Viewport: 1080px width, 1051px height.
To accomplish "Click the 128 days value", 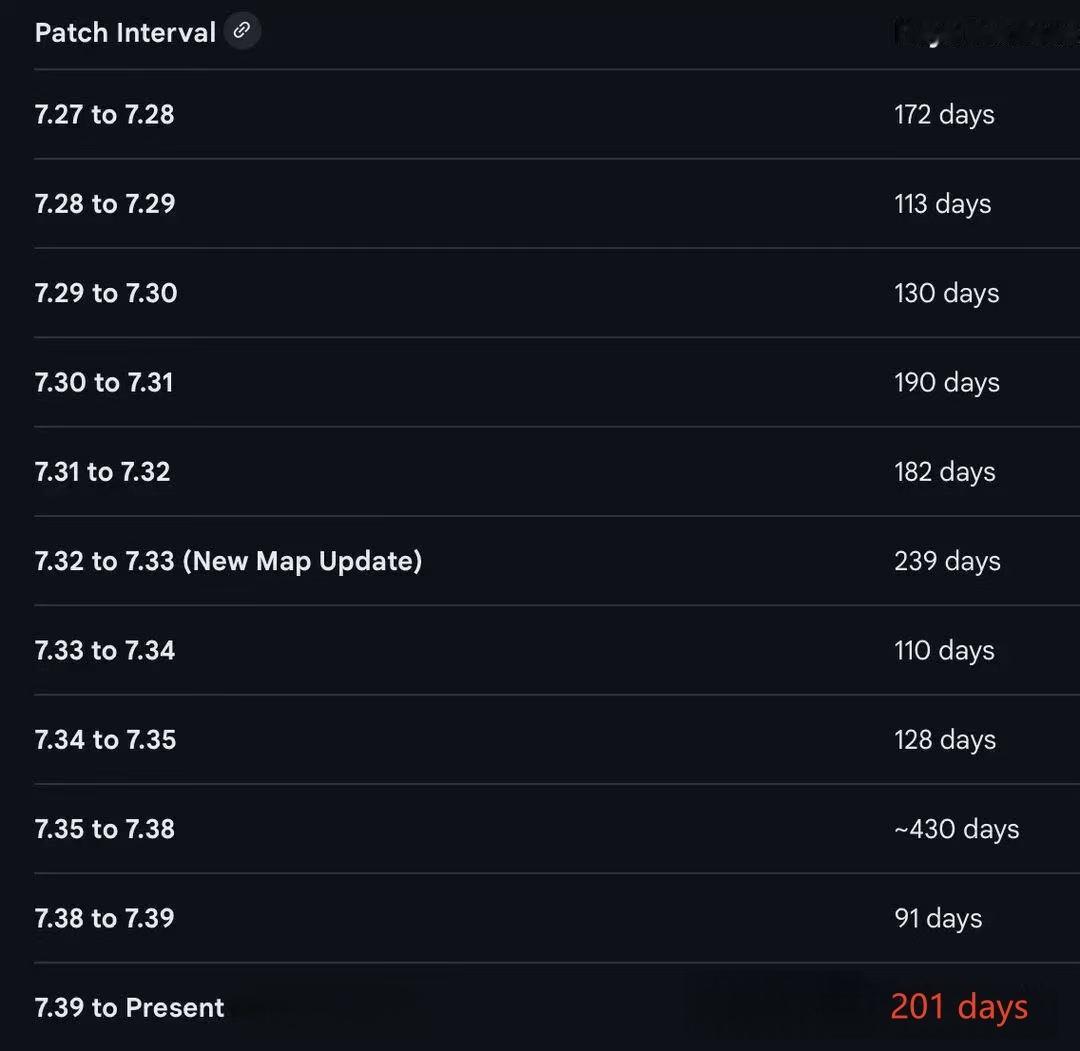I will click(945, 740).
